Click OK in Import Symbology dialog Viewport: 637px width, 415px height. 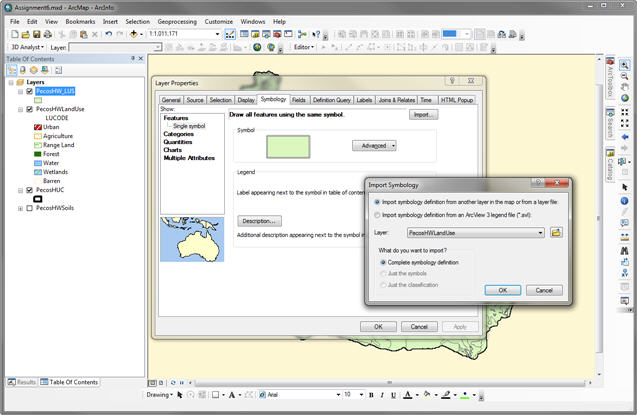pos(503,290)
